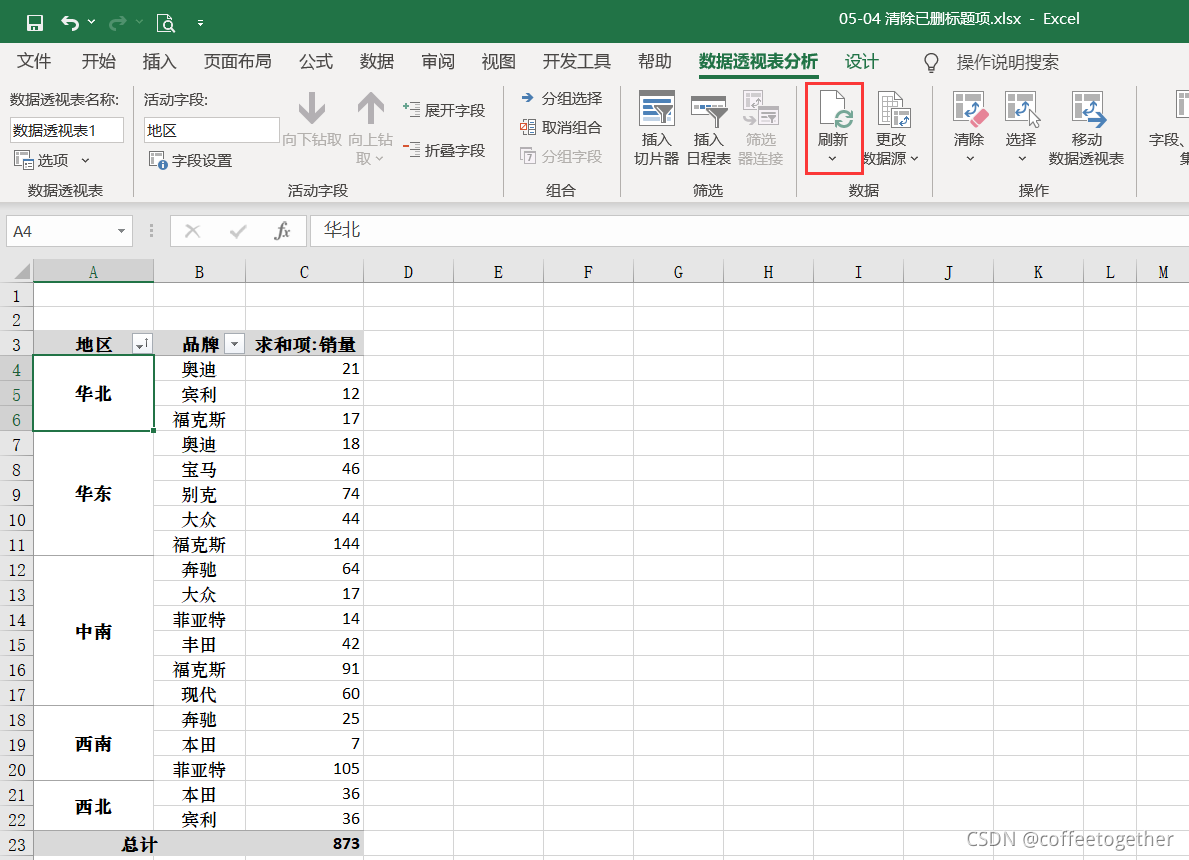
Task: Click the 求和项:销量 header cell
Action: coord(304,344)
